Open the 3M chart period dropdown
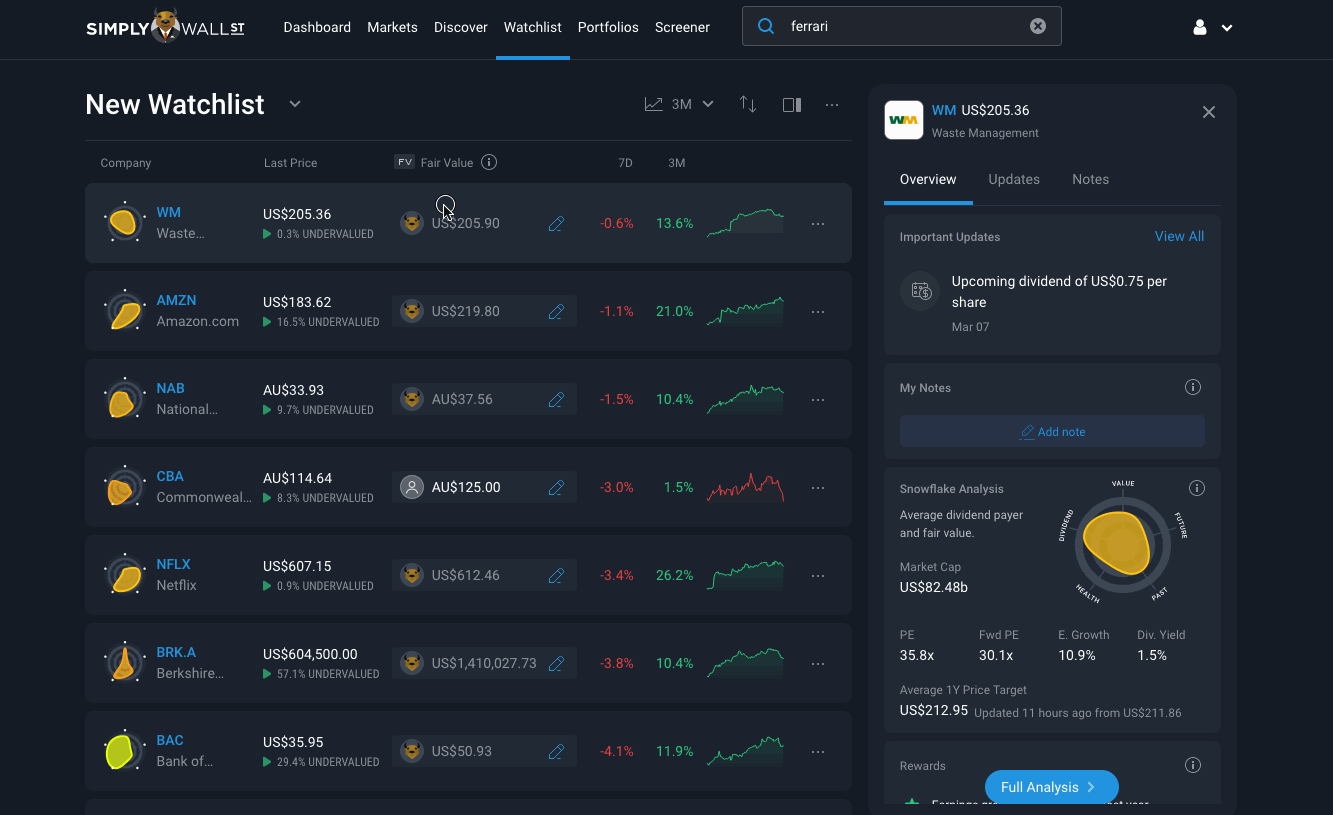 (x=679, y=104)
